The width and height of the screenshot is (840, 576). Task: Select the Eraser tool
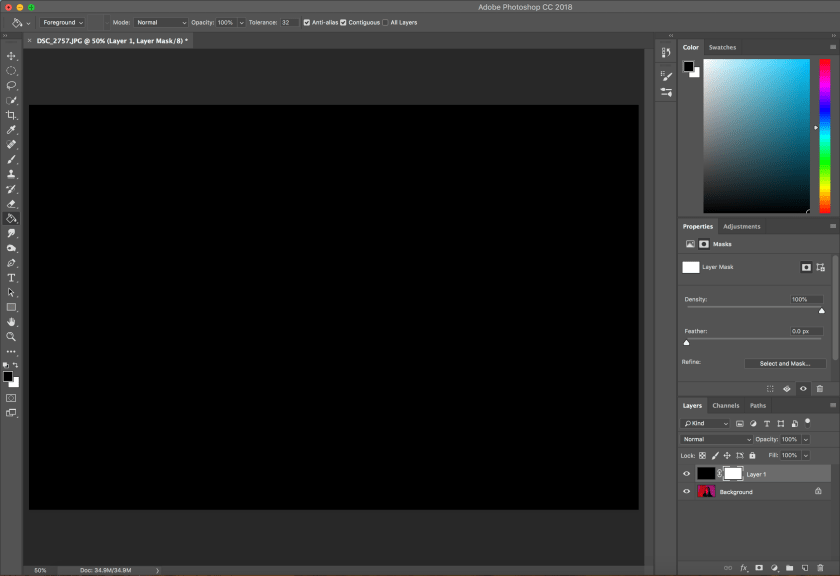pos(12,203)
